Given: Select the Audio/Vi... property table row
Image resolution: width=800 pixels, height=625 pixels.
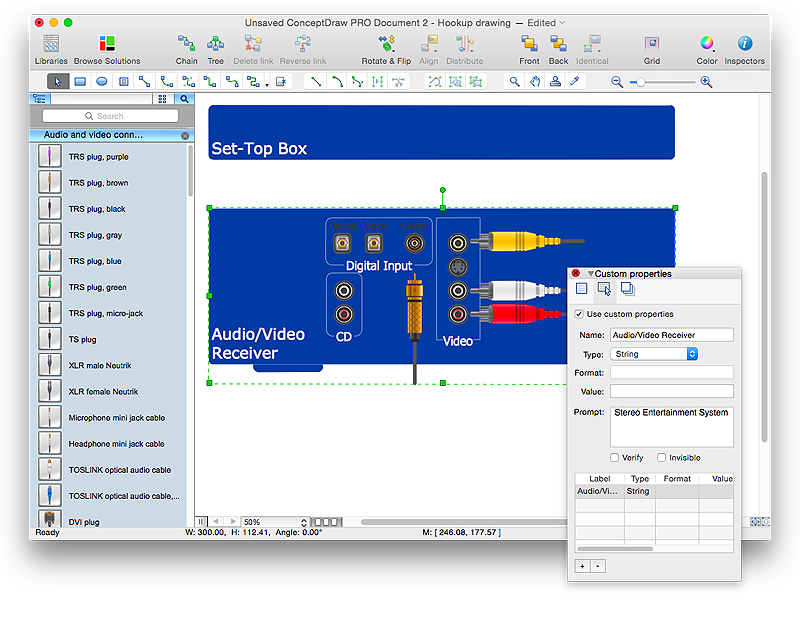Looking at the screenshot, I should tap(654, 491).
